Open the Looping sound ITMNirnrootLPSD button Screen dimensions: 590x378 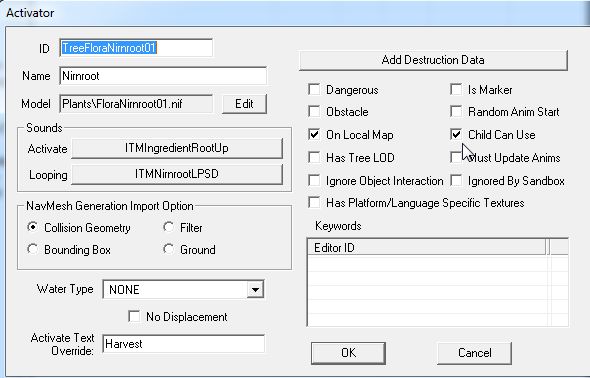pyautogui.click(x=177, y=174)
